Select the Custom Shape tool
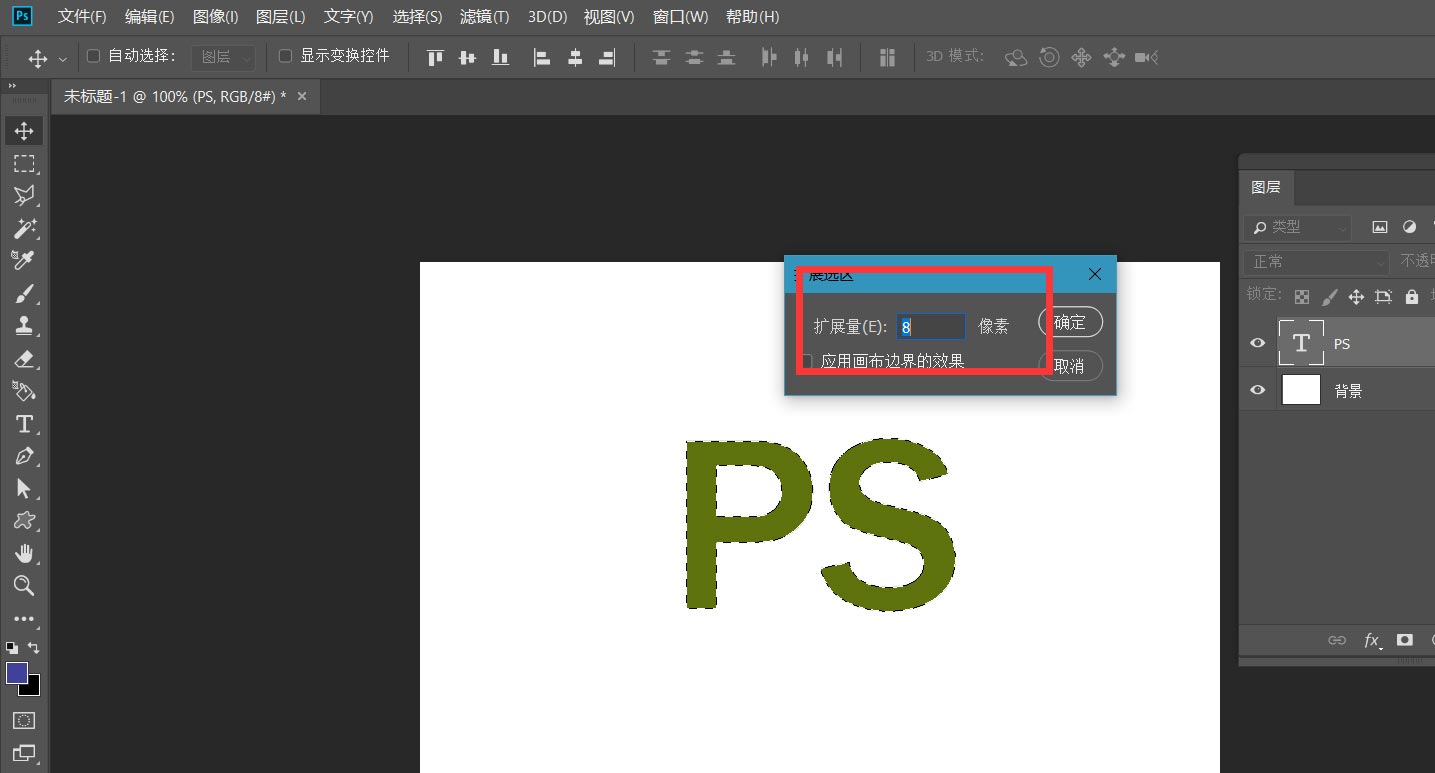The image size is (1435, 773). (24, 521)
